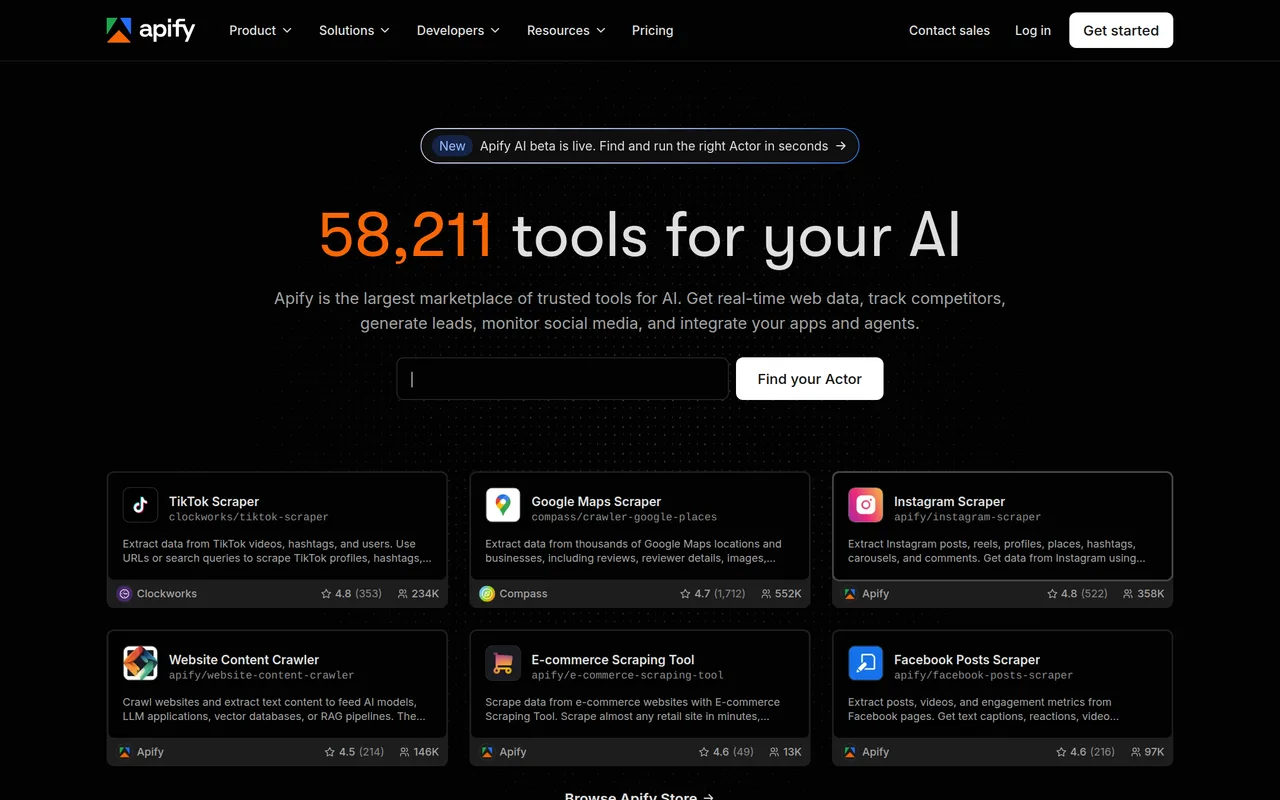Click the Get started button

click(1121, 30)
